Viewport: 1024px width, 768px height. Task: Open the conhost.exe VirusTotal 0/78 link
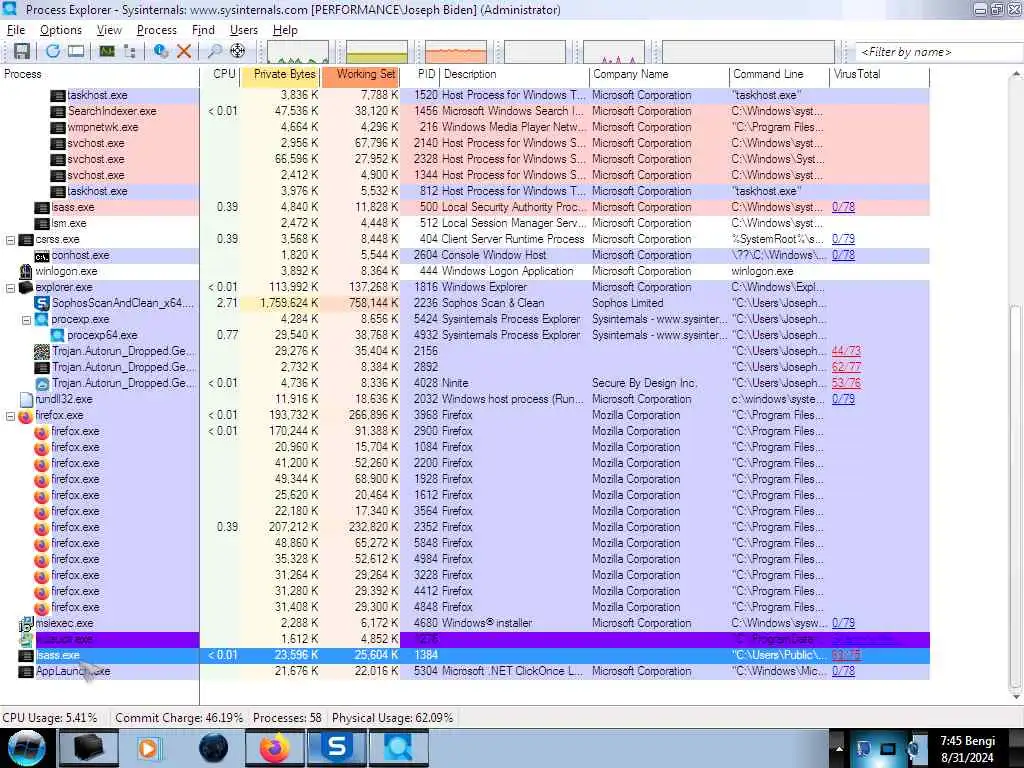[x=843, y=255]
